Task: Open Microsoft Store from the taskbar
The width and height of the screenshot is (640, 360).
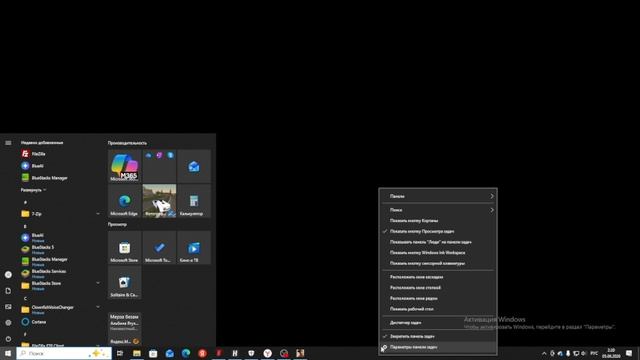Action: [x=153, y=353]
